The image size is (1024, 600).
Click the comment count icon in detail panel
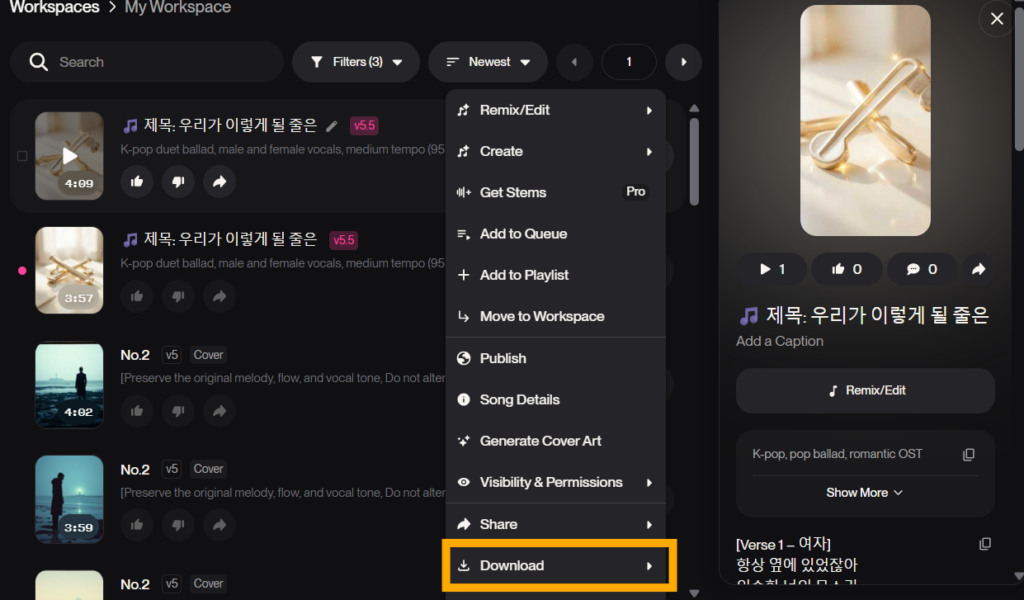tap(922, 269)
